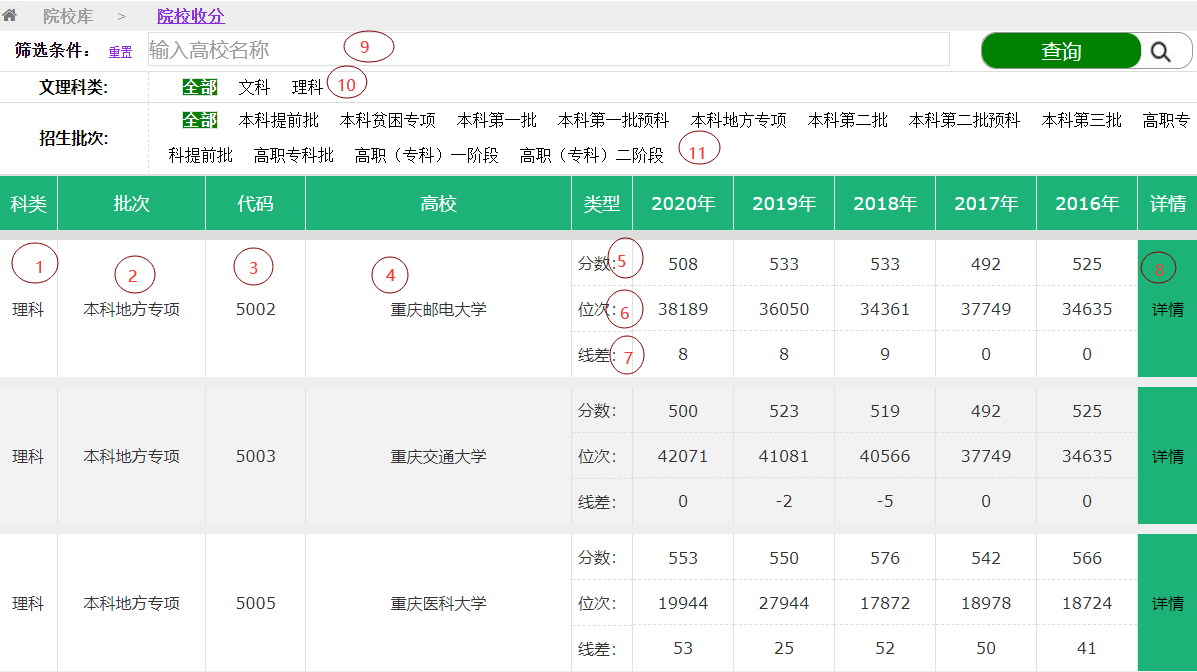This screenshot has height=672, width=1197.
Task: Open 详情 for 重庆交通大学
Action: (x=1167, y=456)
